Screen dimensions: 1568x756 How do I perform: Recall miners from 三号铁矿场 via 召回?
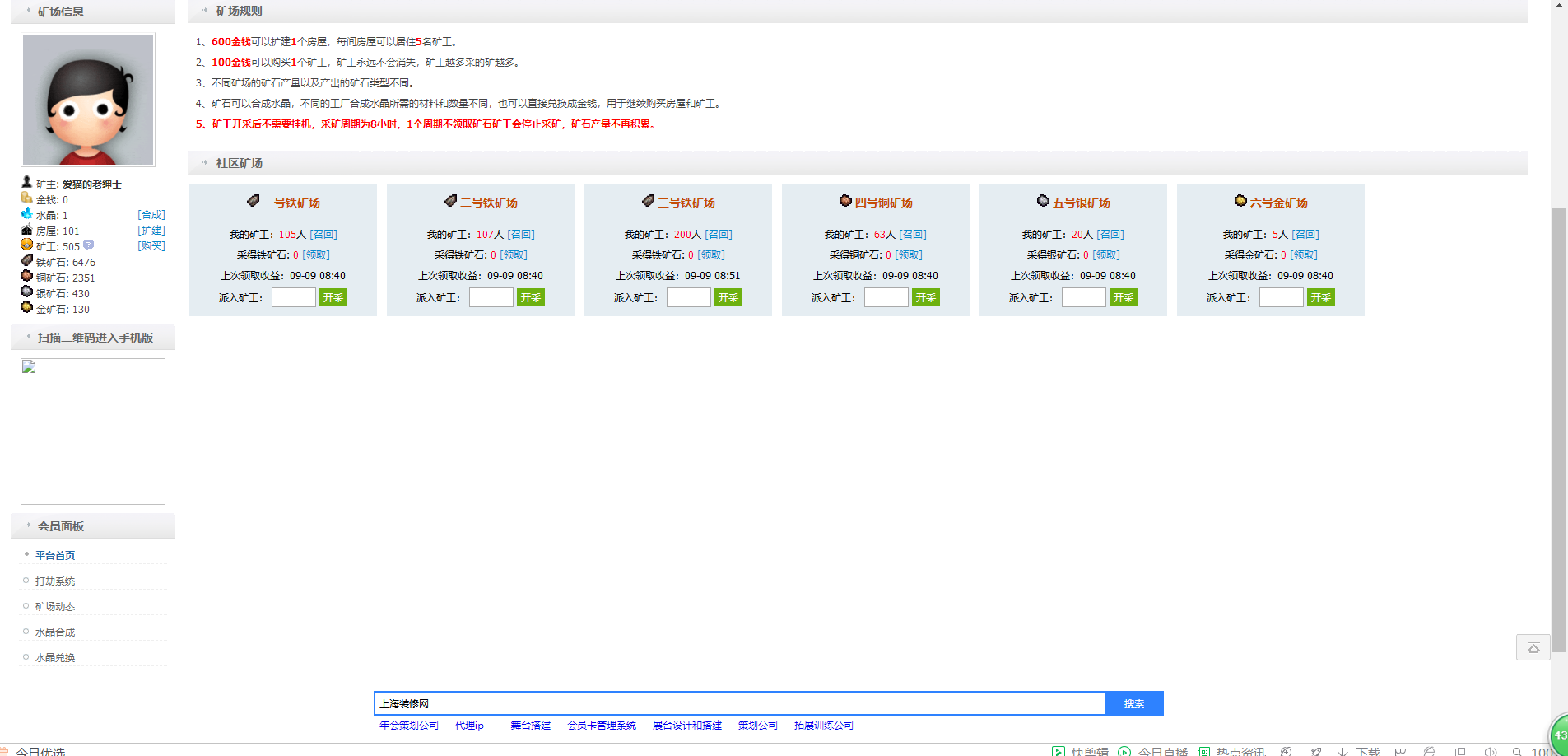[719, 235]
